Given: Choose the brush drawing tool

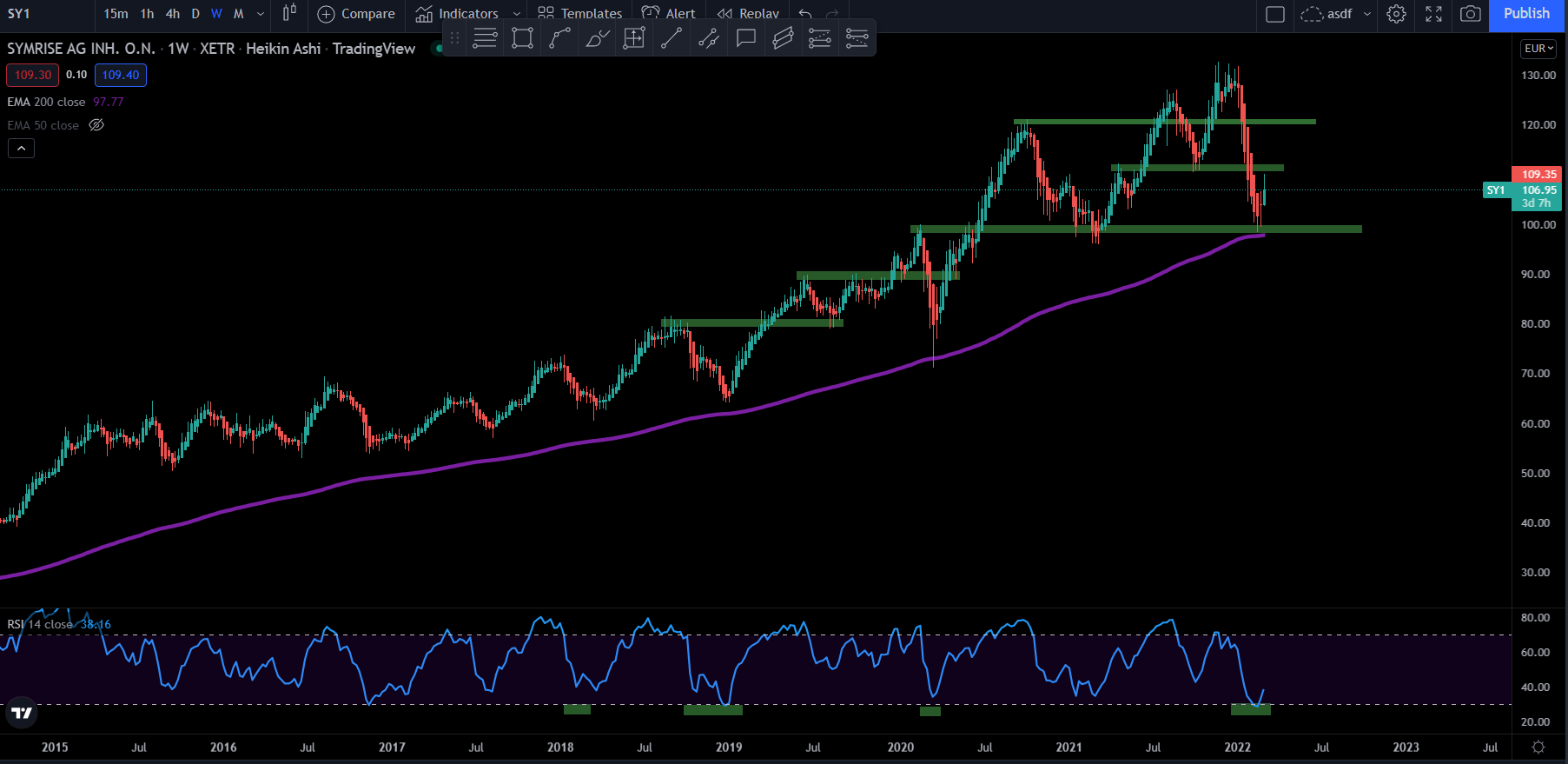Looking at the screenshot, I should click(597, 38).
